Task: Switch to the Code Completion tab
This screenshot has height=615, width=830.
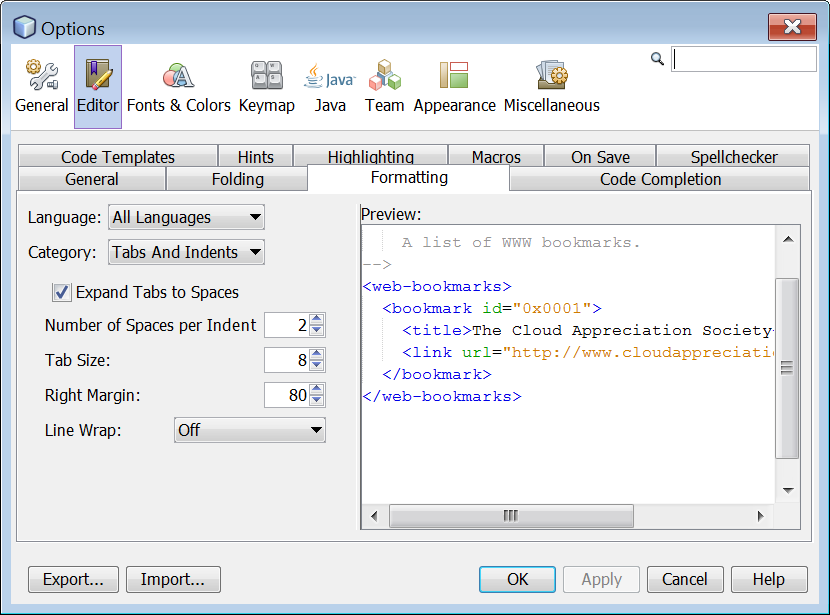Action: [x=660, y=179]
